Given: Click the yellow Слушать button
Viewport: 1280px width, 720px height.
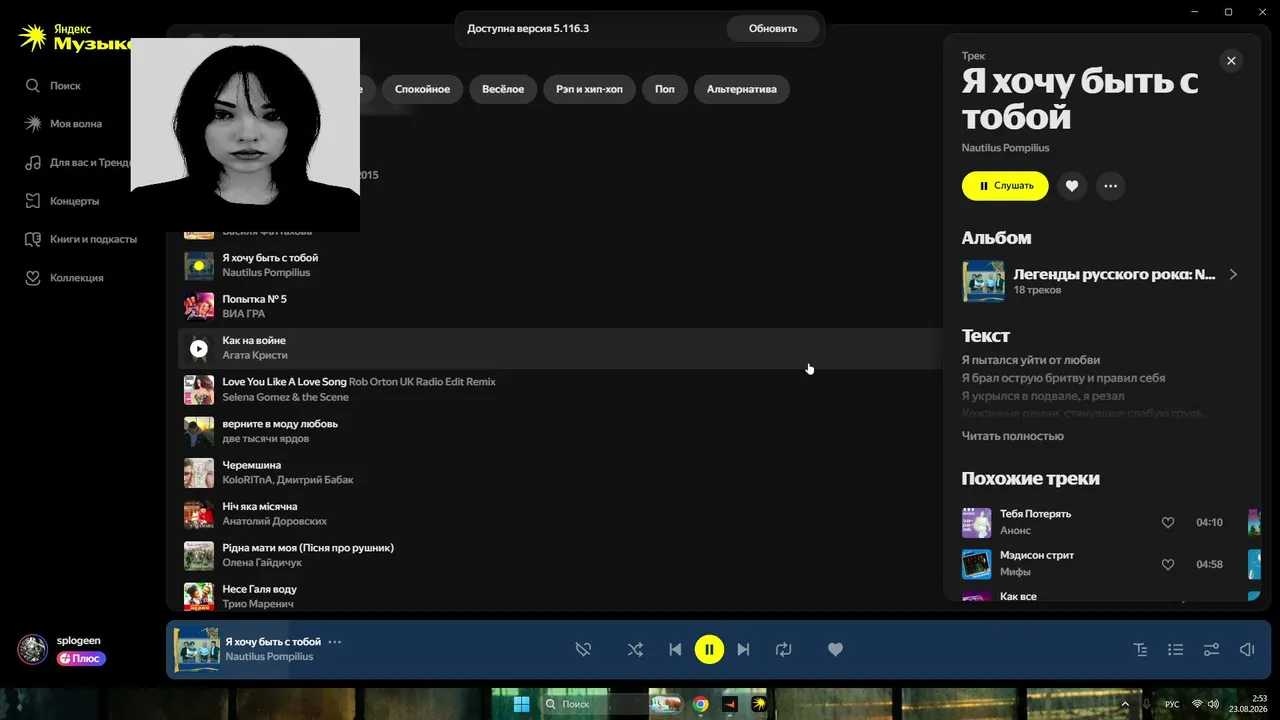Looking at the screenshot, I should [x=1005, y=186].
